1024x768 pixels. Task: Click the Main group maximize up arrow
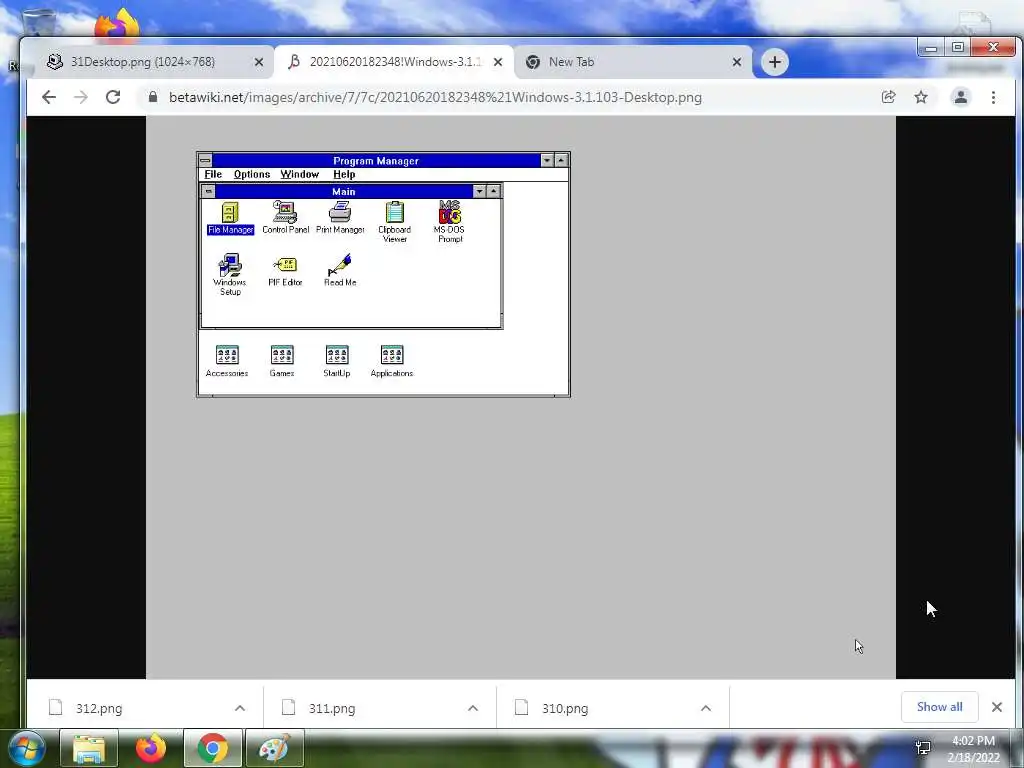(494, 191)
